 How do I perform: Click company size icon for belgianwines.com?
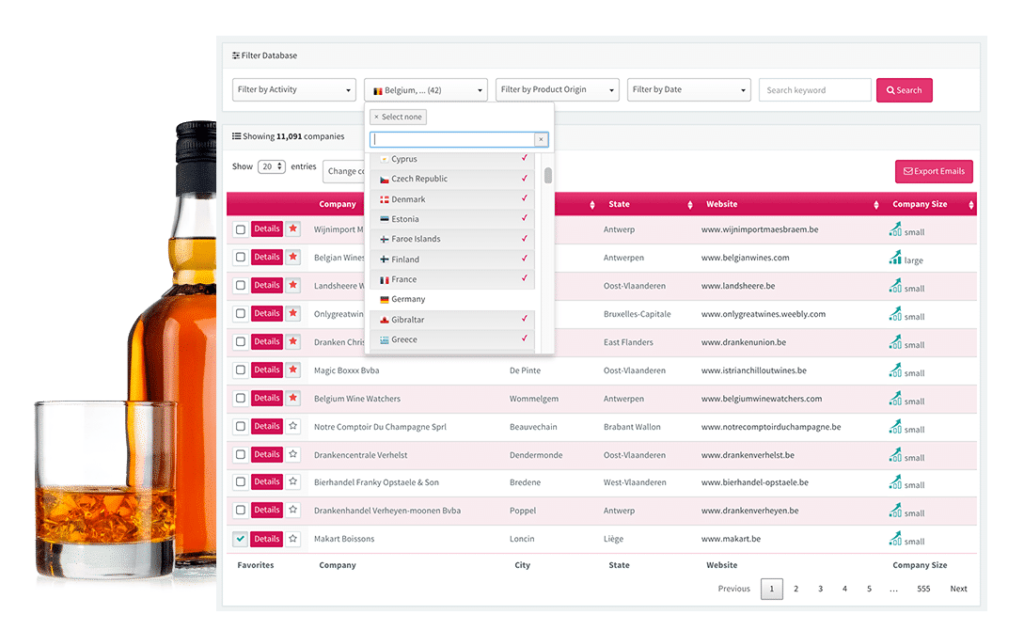tap(895, 258)
